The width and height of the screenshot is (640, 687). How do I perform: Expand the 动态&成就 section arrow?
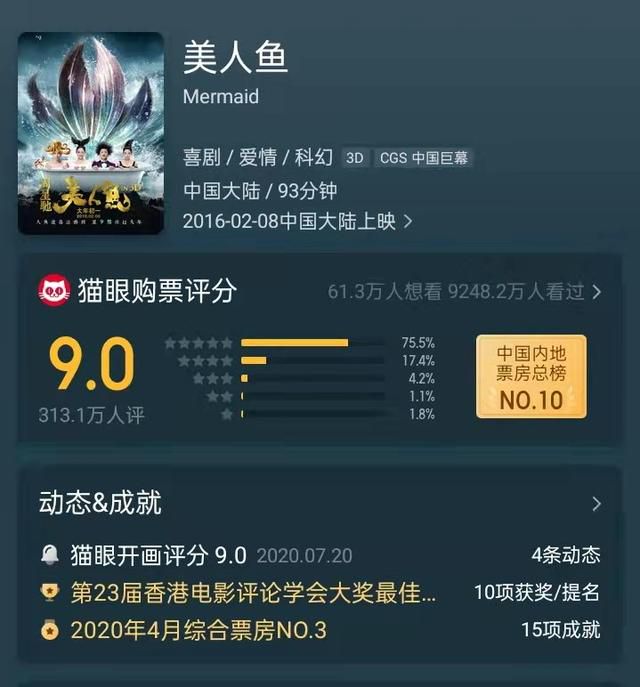(x=596, y=504)
